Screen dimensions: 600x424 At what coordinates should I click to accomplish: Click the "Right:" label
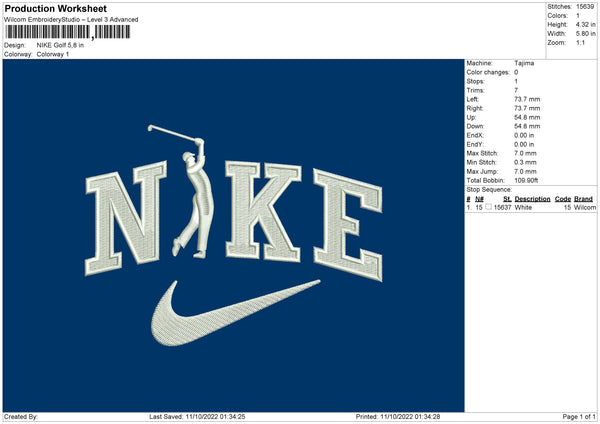(474, 108)
